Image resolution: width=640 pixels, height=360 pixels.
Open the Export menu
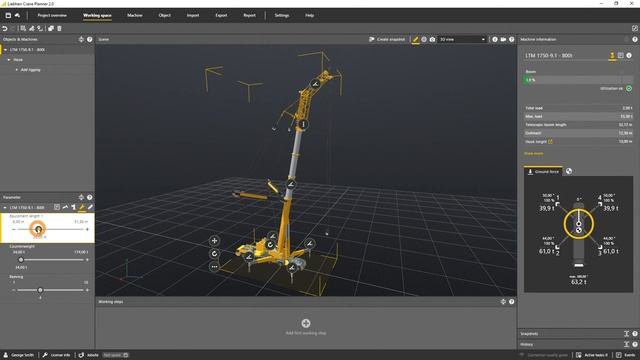[x=221, y=16]
